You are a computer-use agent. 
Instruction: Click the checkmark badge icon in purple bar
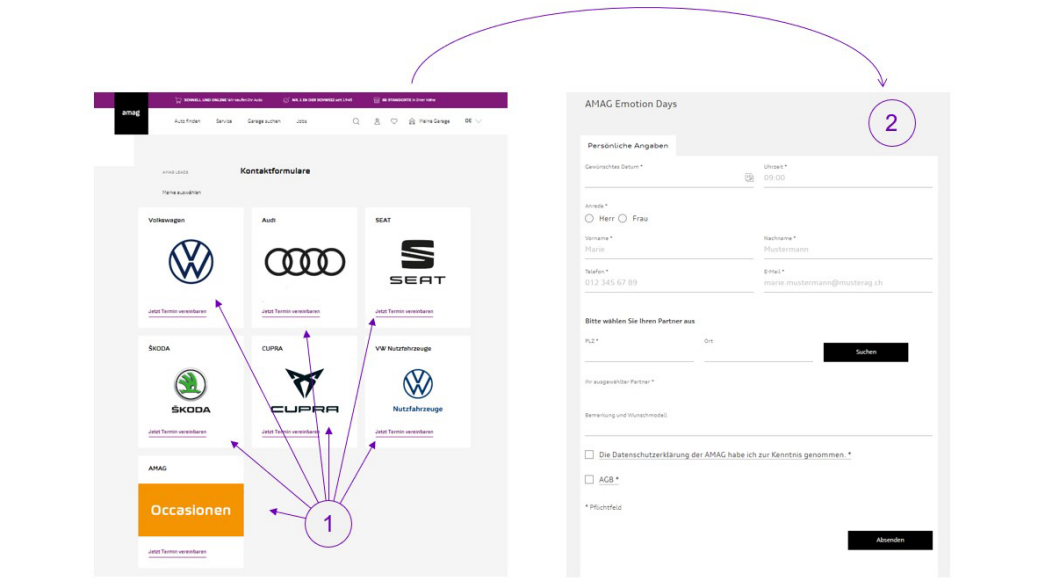(286, 100)
